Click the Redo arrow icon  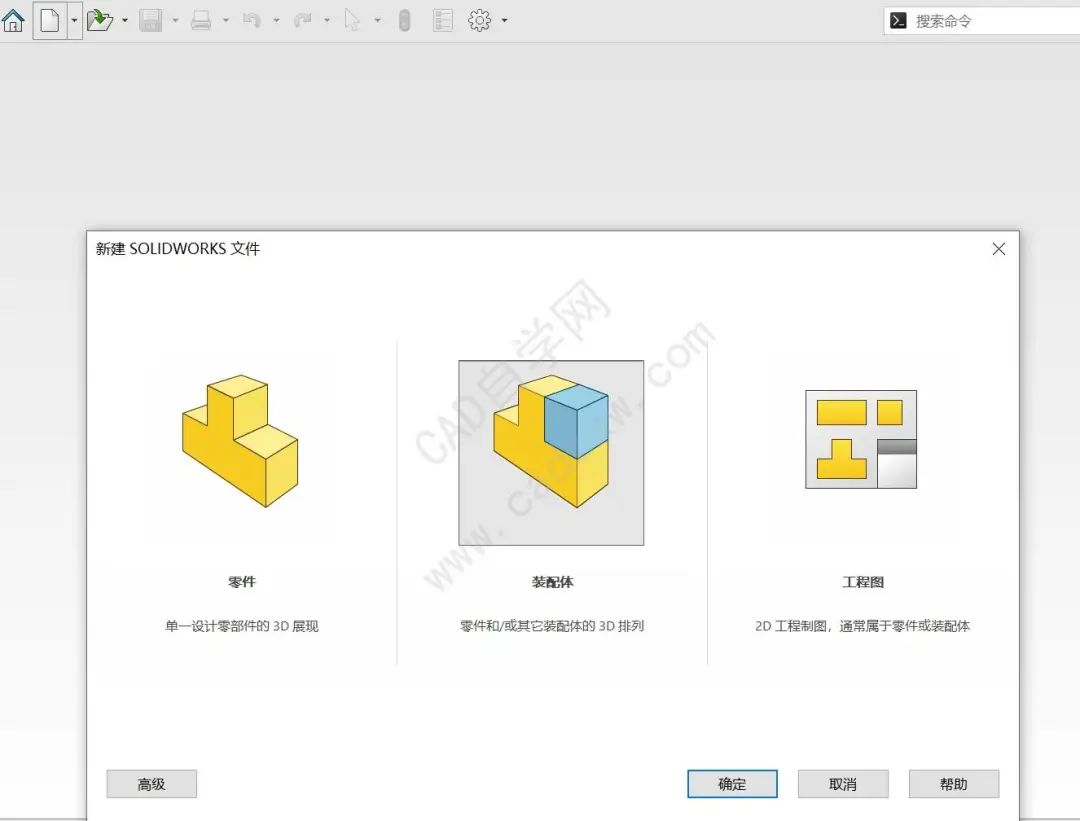tap(302, 20)
